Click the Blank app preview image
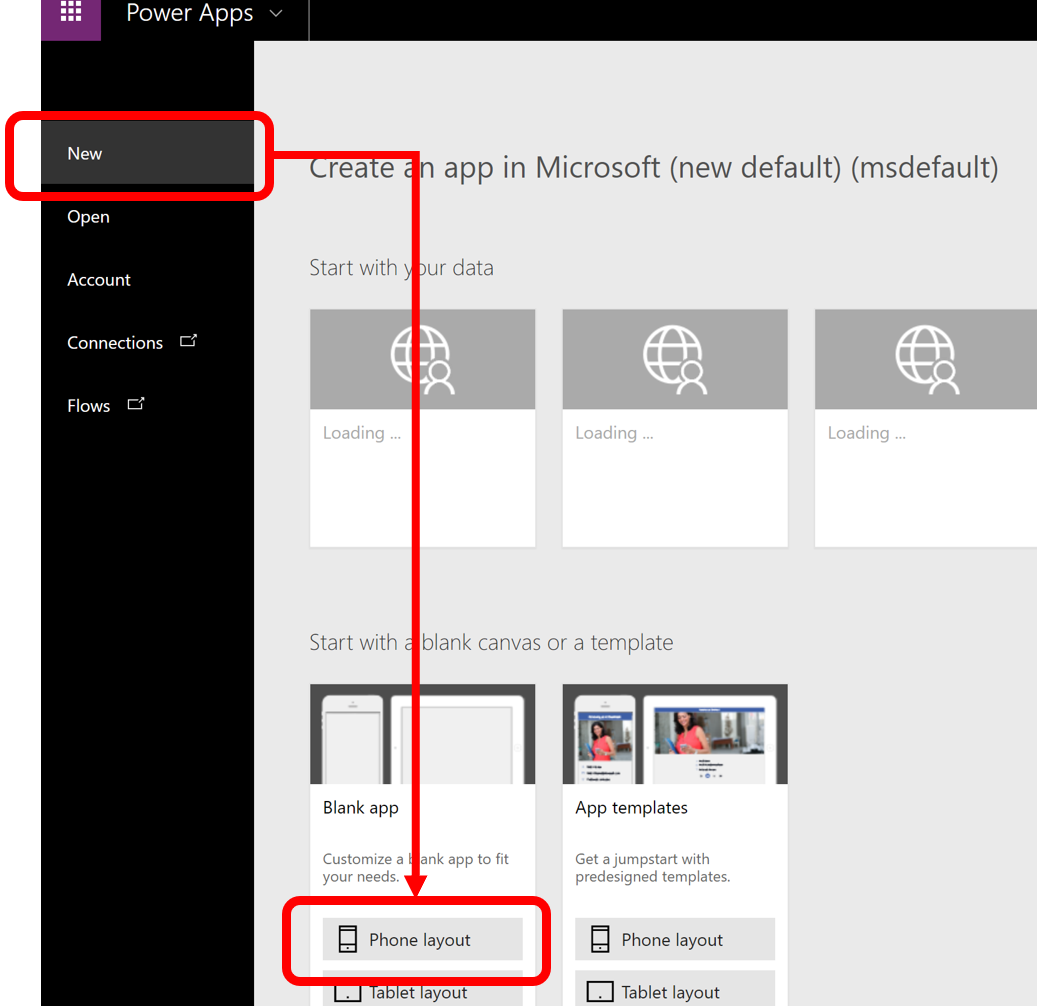Viewport: 1060px width, 1006px height. click(x=423, y=734)
